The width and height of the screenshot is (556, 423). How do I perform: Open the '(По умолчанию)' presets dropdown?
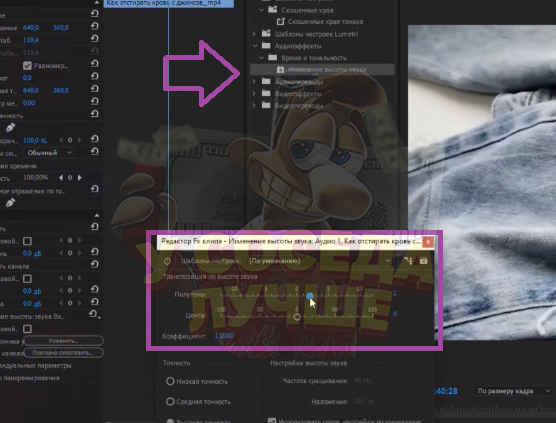(320, 261)
